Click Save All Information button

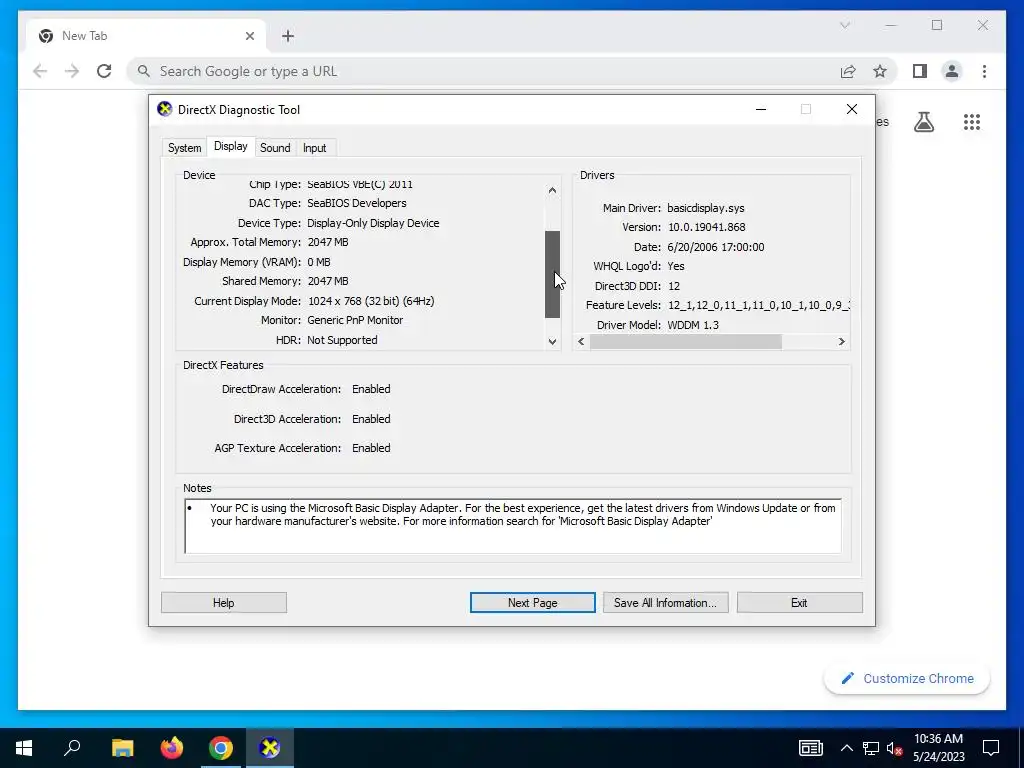point(665,603)
